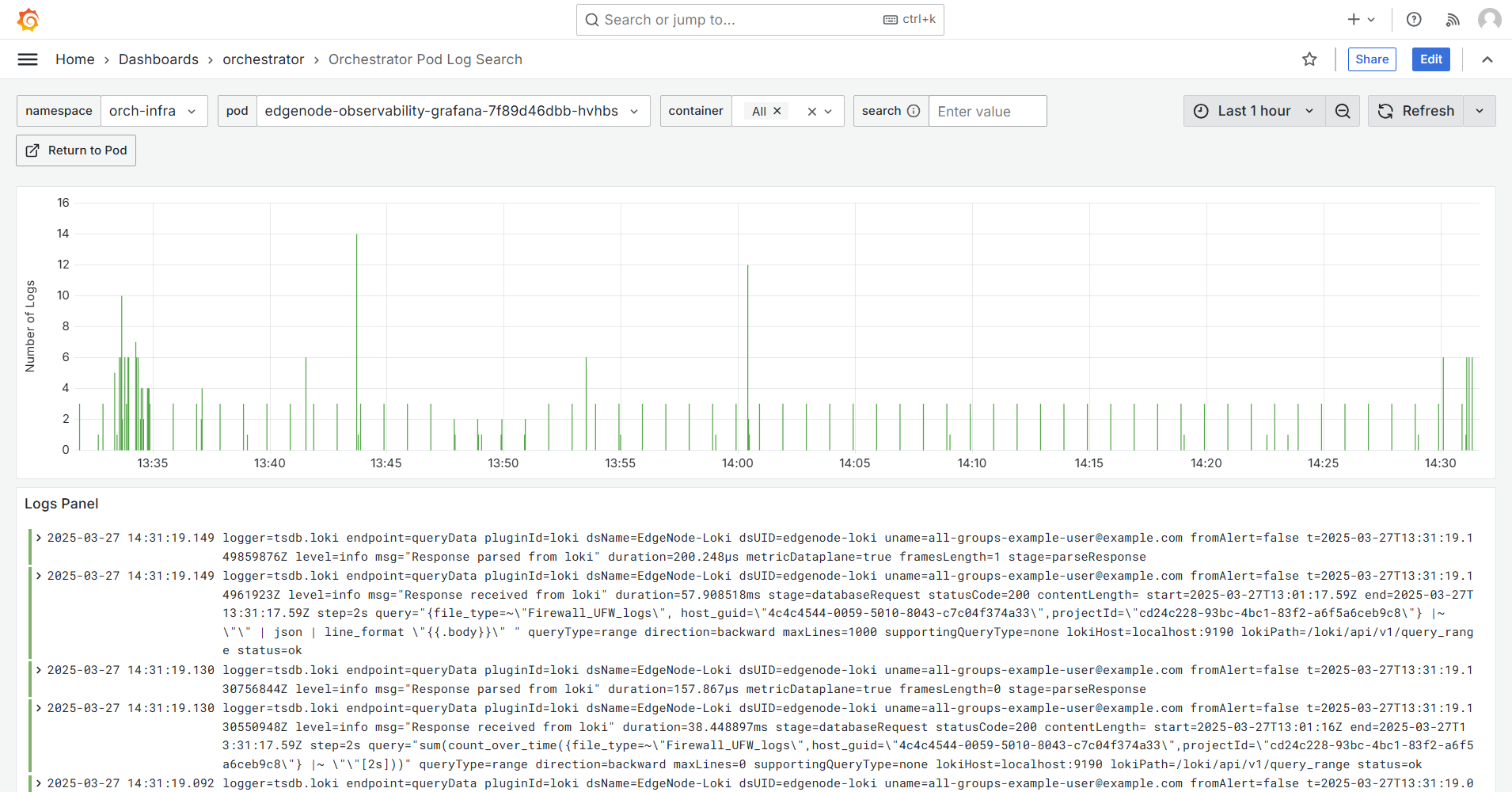Open the namespace orch-infra dropdown

154,111
